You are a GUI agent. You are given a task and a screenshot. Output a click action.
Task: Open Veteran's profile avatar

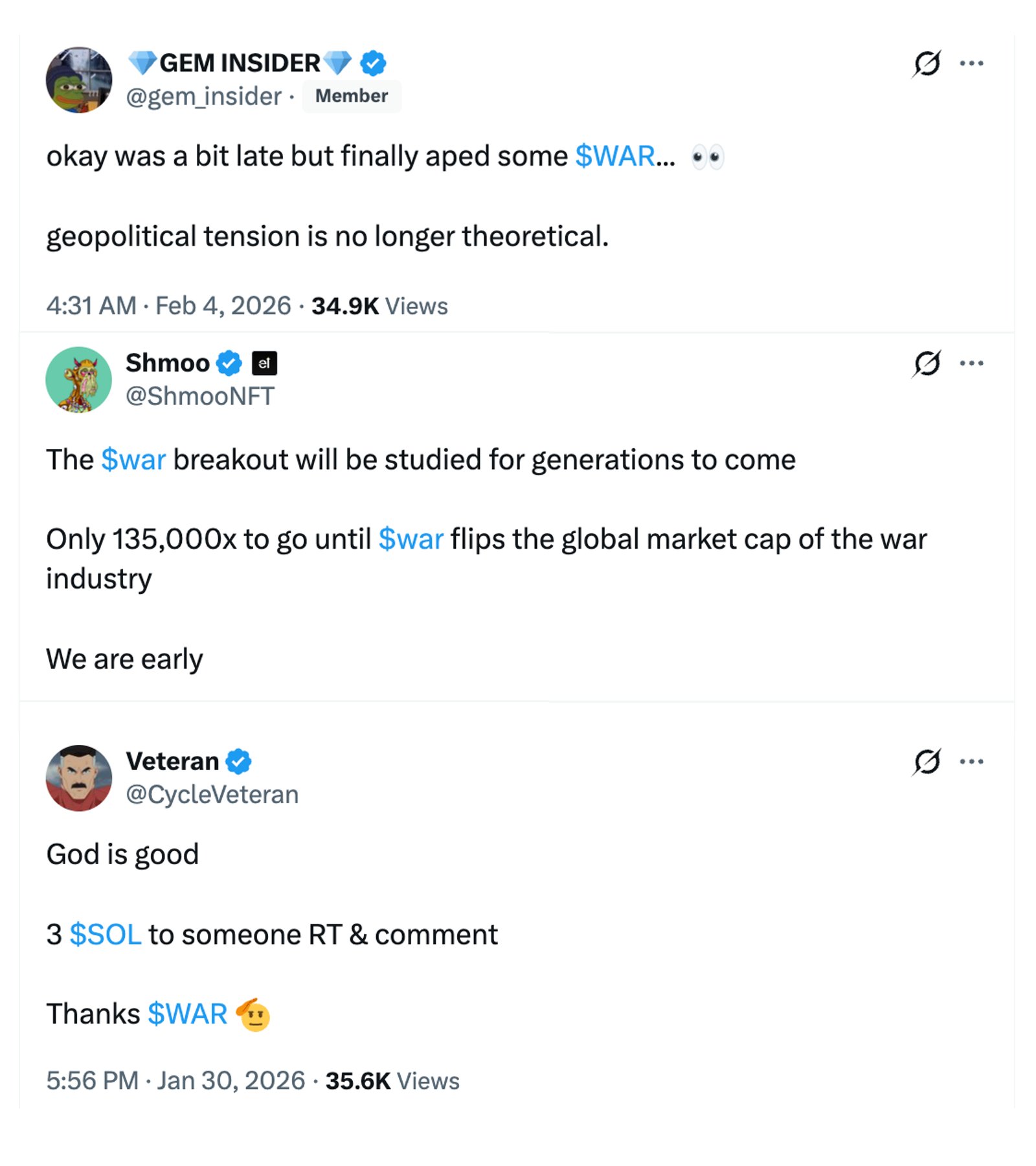79,778
